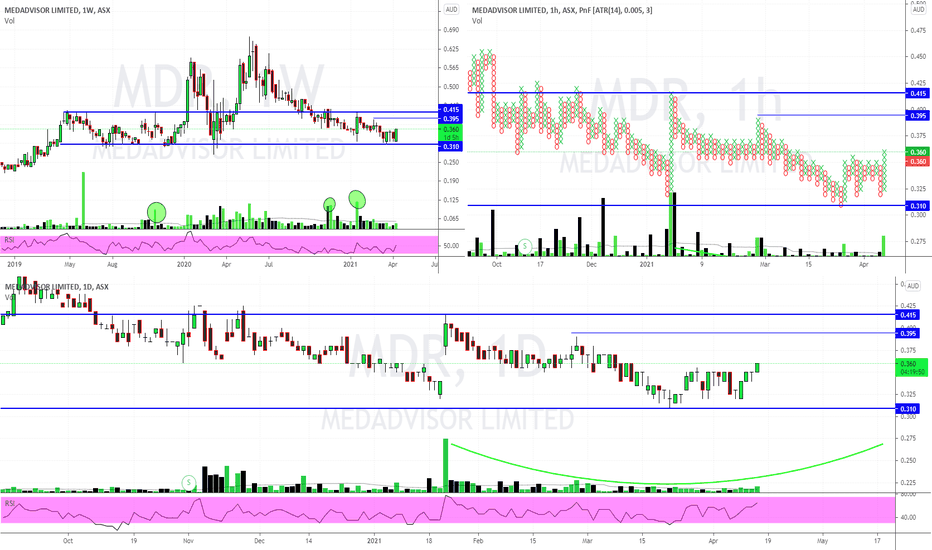Select the Vol indicator label on the 1h PnF chart

(x=477, y=21)
